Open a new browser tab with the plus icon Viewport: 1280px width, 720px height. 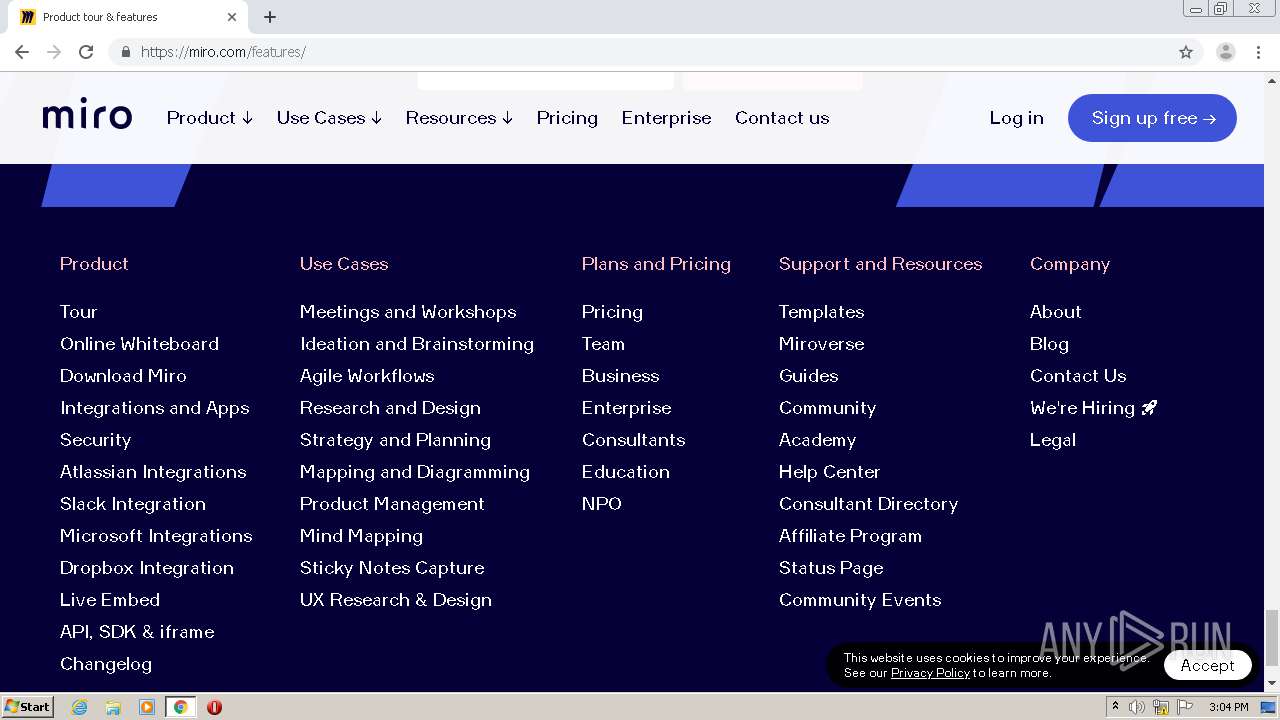(x=270, y=17)
